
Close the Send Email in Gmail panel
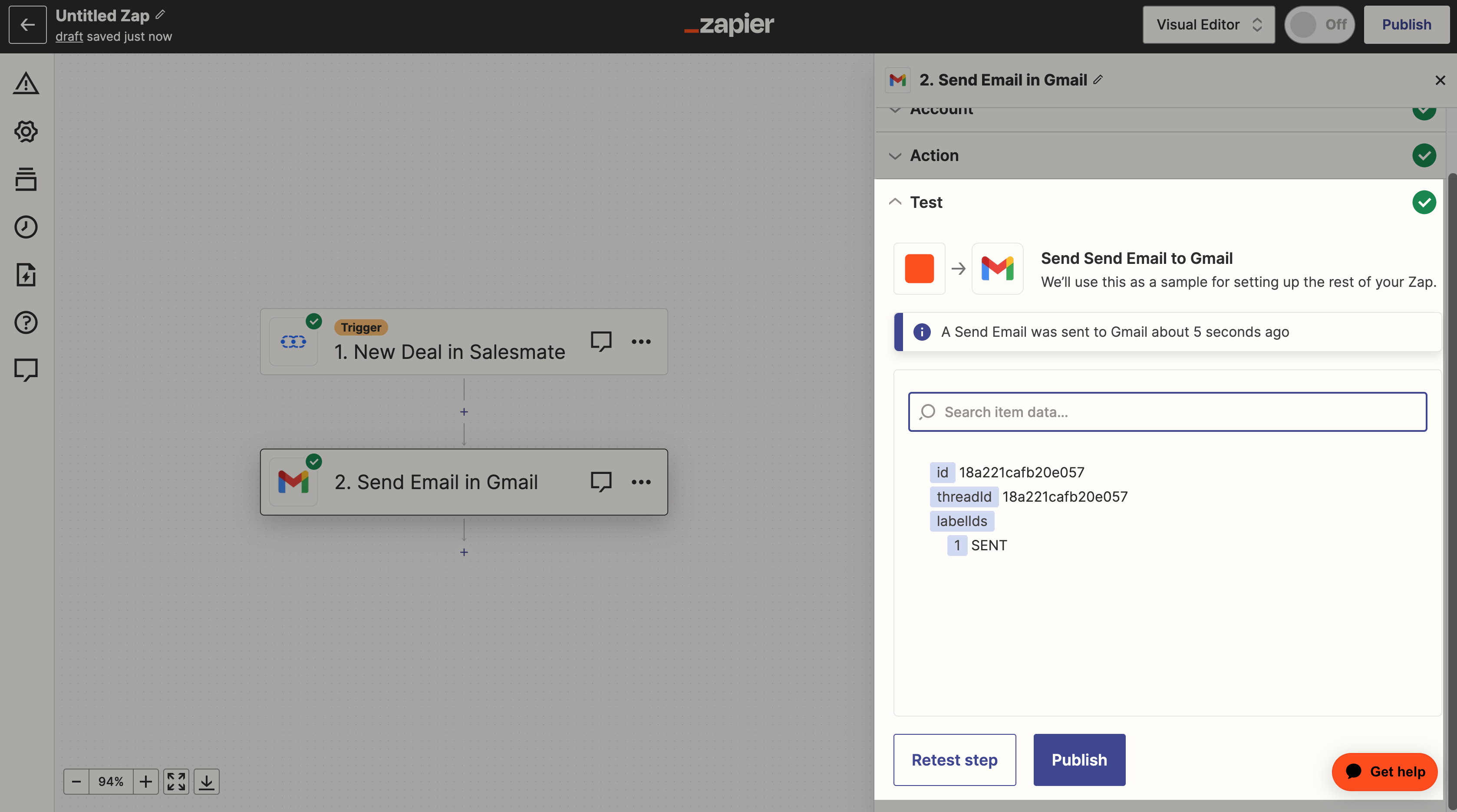coord(1440,80)
